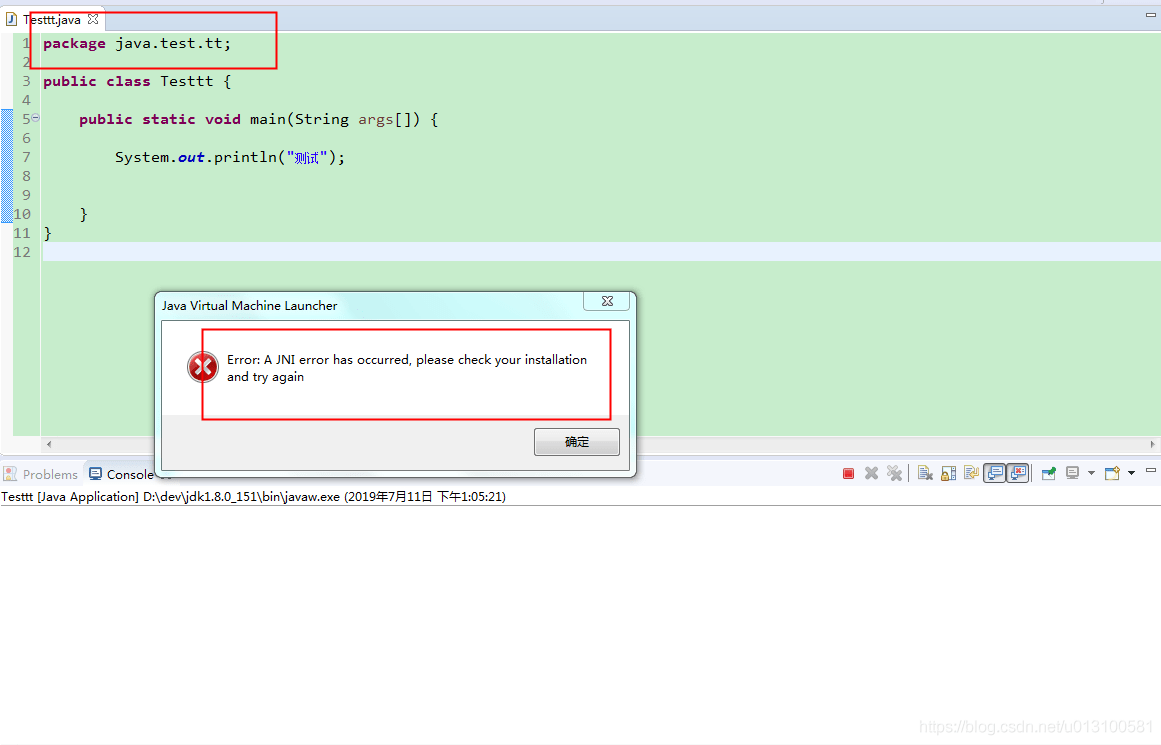
Task: Clear the Console output
Action: click(x=925, y=473)
